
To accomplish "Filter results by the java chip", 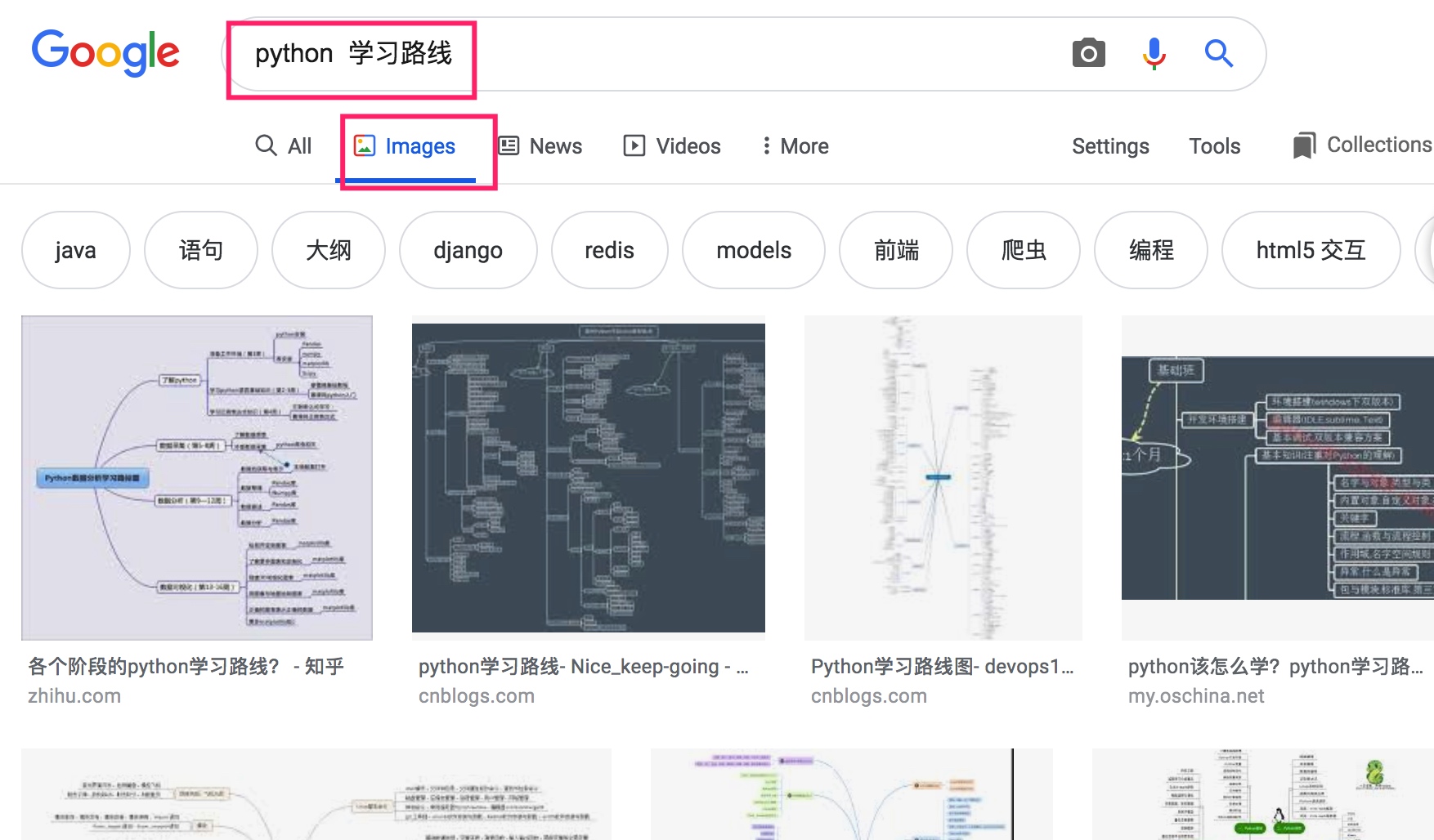I will [75, 250].
